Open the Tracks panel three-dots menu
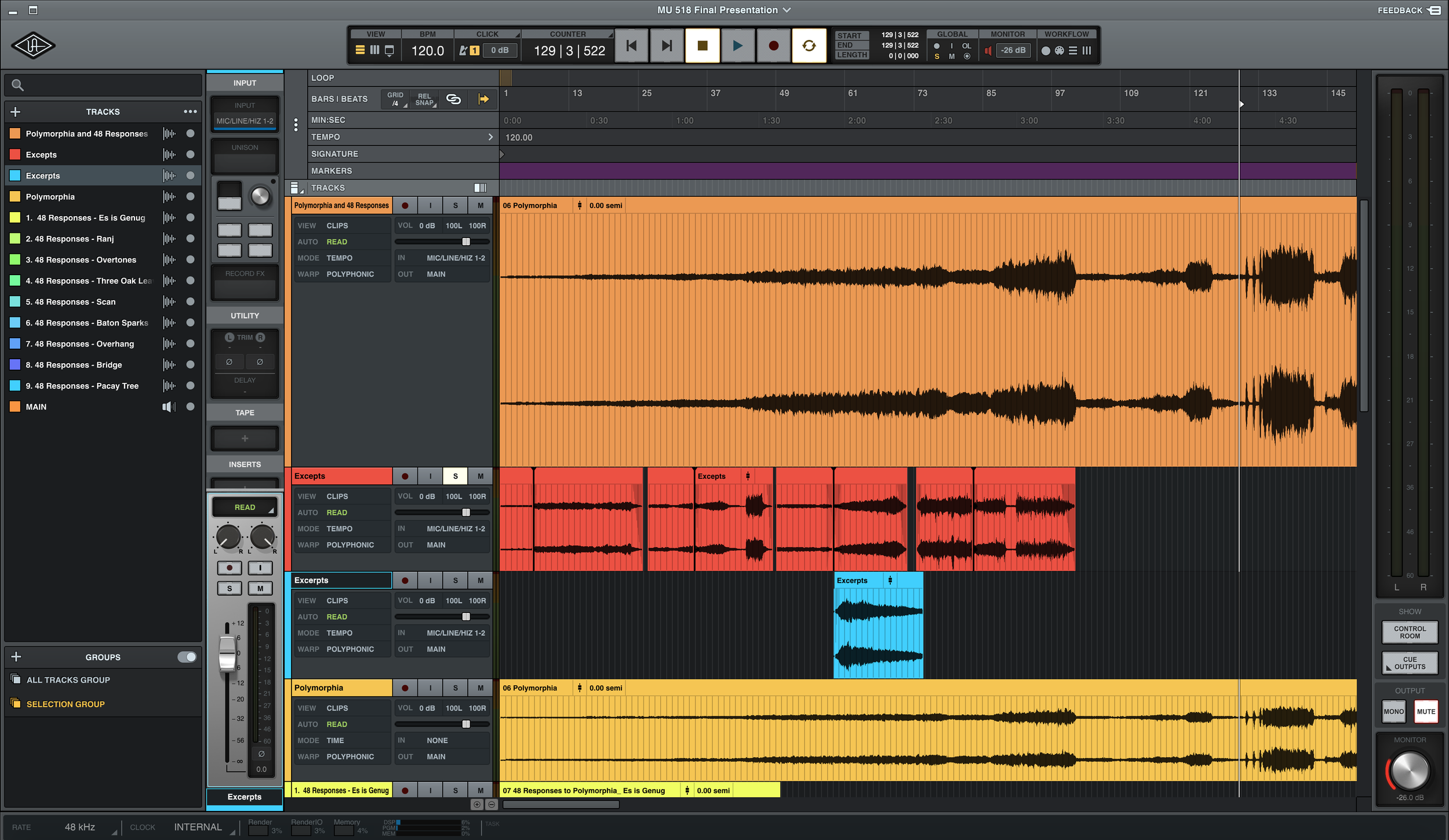 pyautogui.click(x=190, y=112)
